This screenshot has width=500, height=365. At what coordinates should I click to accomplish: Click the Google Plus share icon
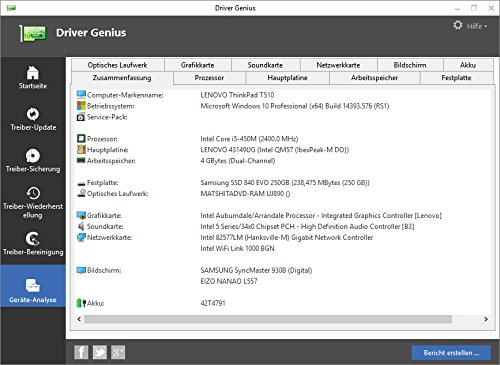click(x=118, y=352)
